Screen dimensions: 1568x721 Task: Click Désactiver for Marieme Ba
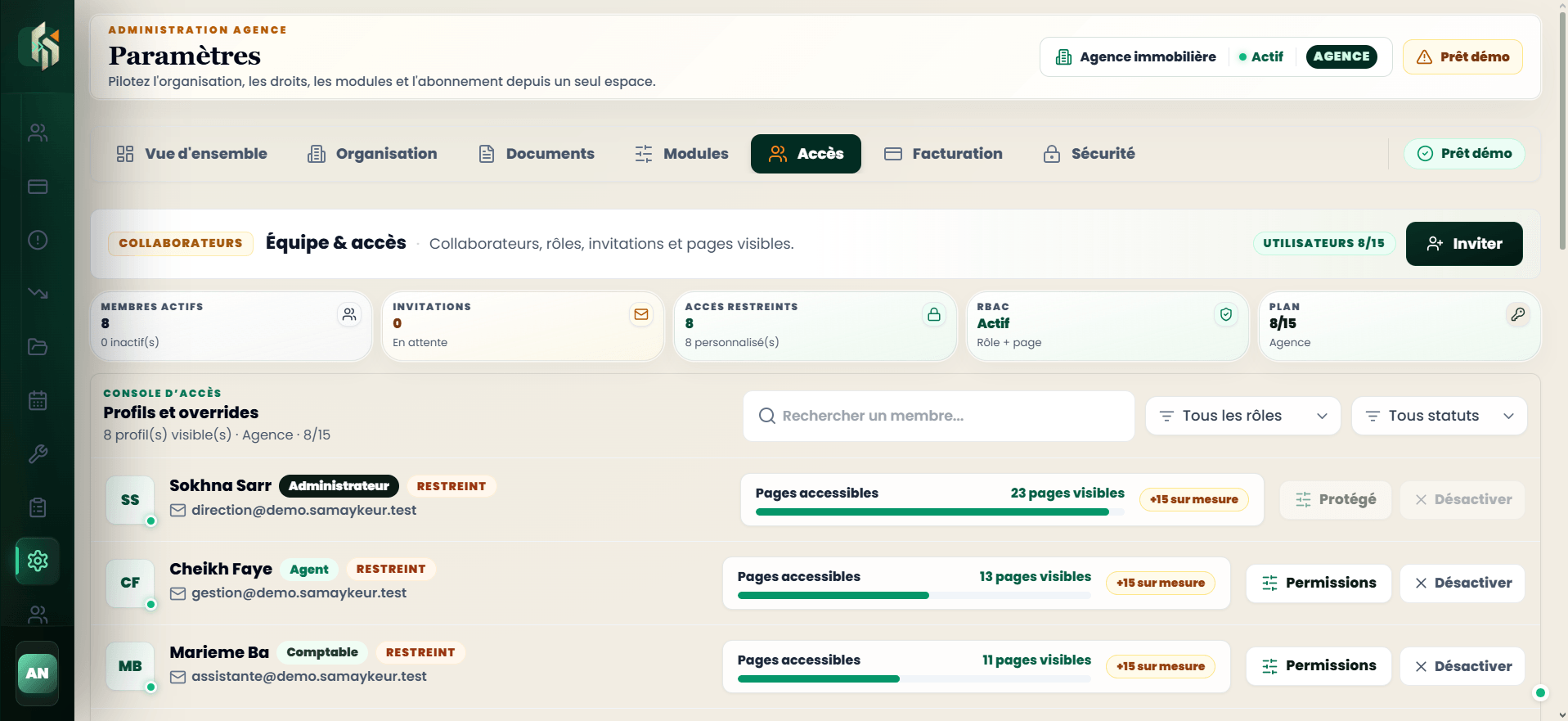point(1462,666)
